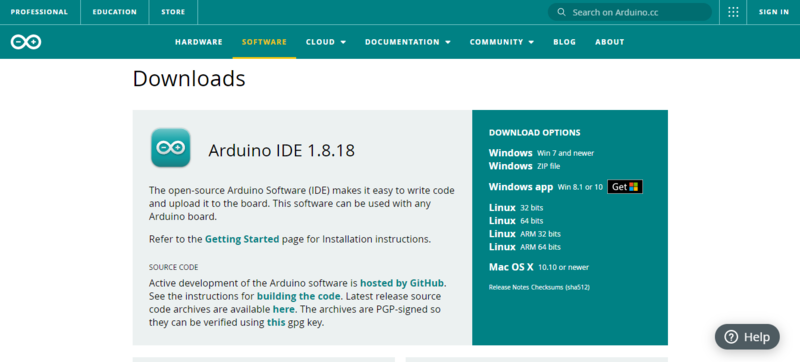Viewport: 800px width, 362px height.
Task: Open building the code instructions
Action: pyautogui.click(x=298, y=296)
